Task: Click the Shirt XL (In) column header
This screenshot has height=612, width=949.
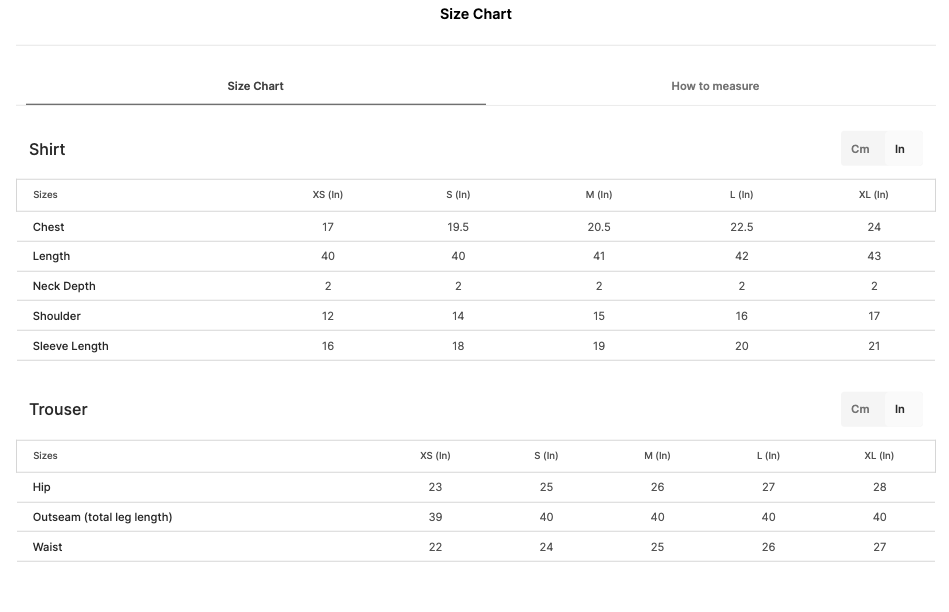Action: click(x=873, y=195)
